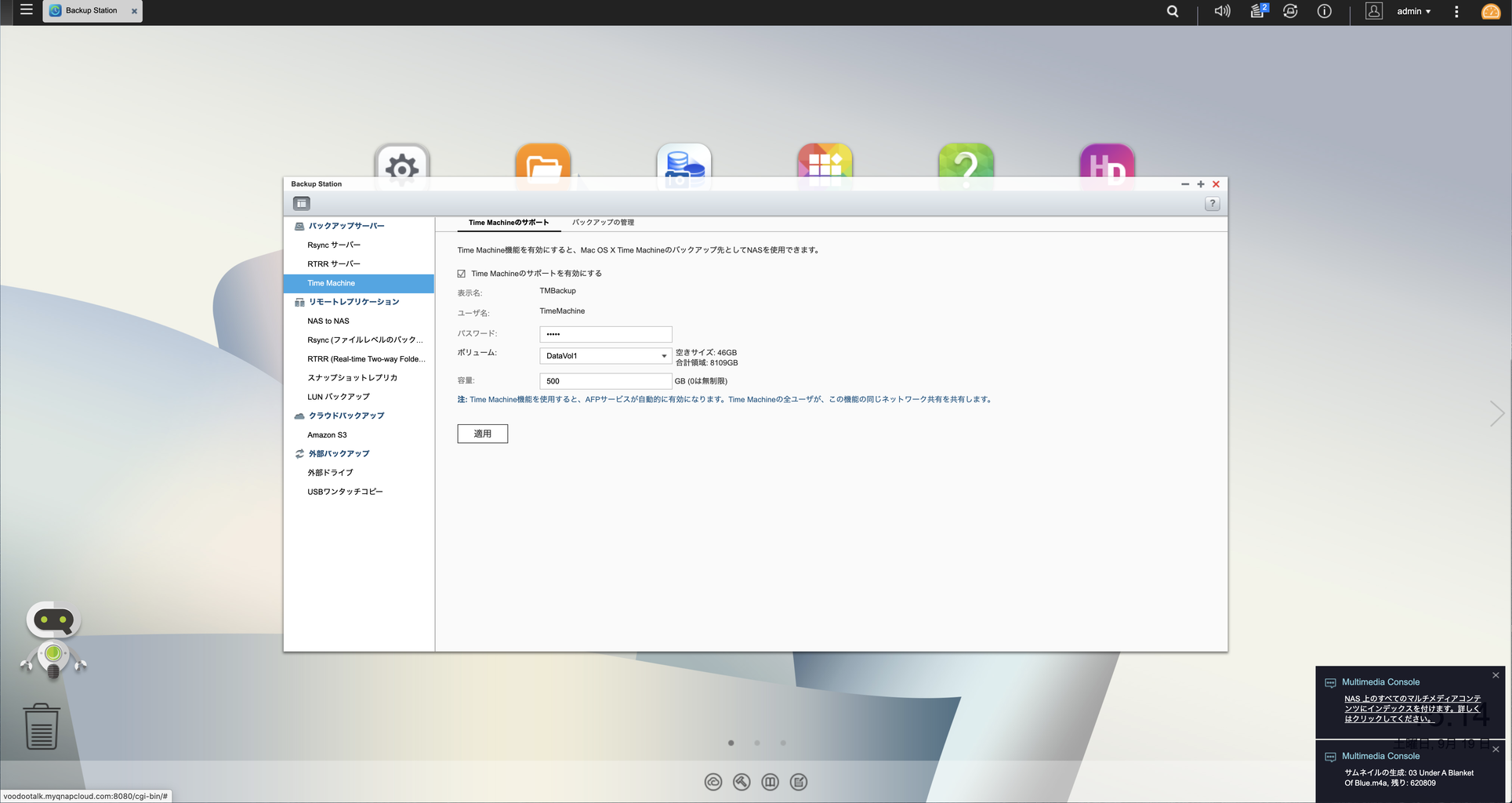Toggle Backup Station sidebar panel icon

coord(302,204)
